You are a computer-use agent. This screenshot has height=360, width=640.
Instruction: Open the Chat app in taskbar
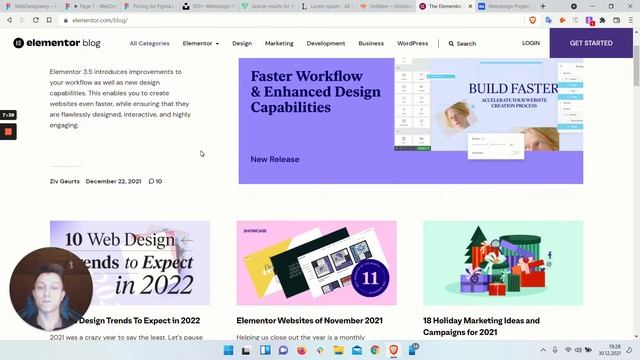pos(283,350)
